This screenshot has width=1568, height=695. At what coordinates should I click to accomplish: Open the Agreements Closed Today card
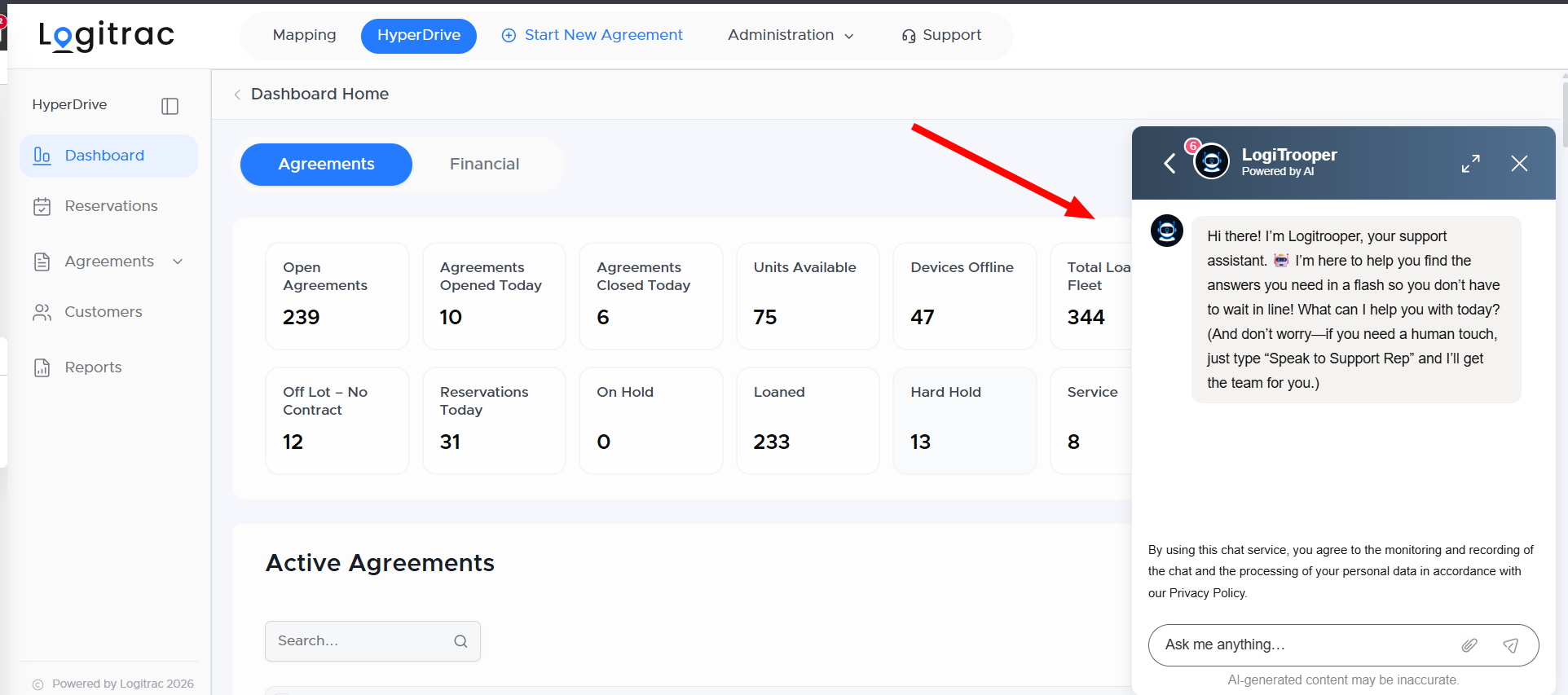[651, 297]
